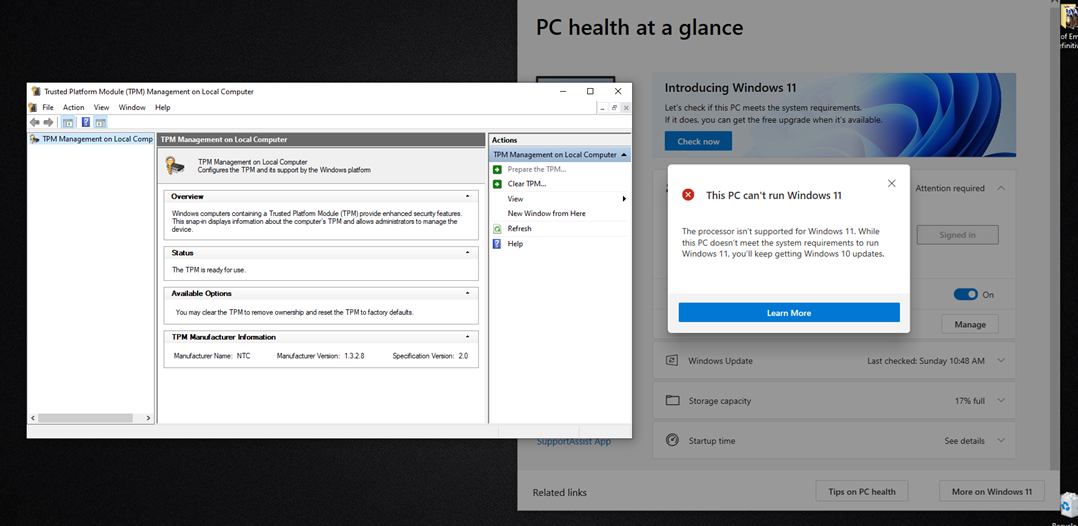
Task: Click the Manage button
Action: (x=969, y=325)
